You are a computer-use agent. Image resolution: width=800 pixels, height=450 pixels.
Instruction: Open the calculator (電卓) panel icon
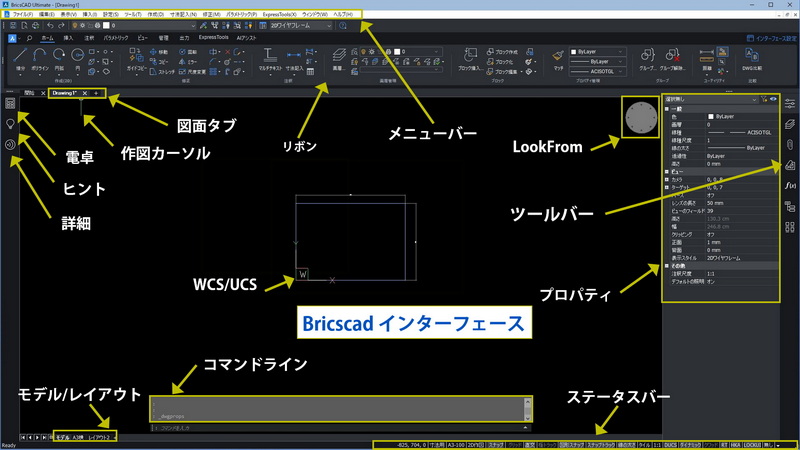click(10, 104)
